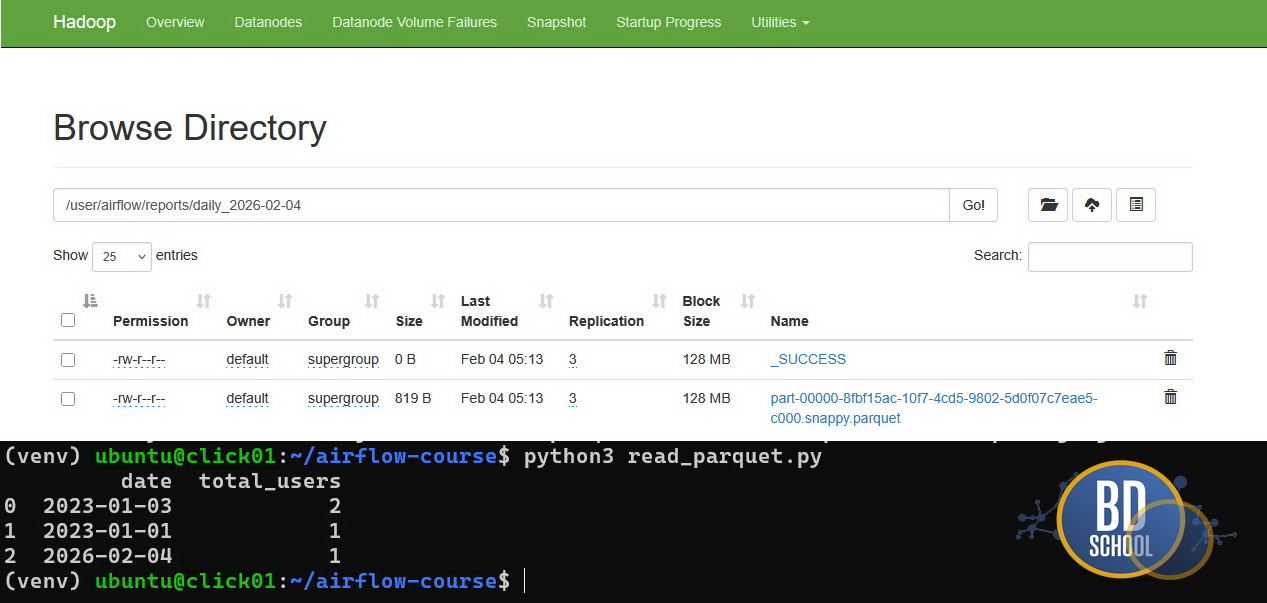The image size is (1267, 603).
Task: Focus the Search text box
Action: [x=1110, y=256]
